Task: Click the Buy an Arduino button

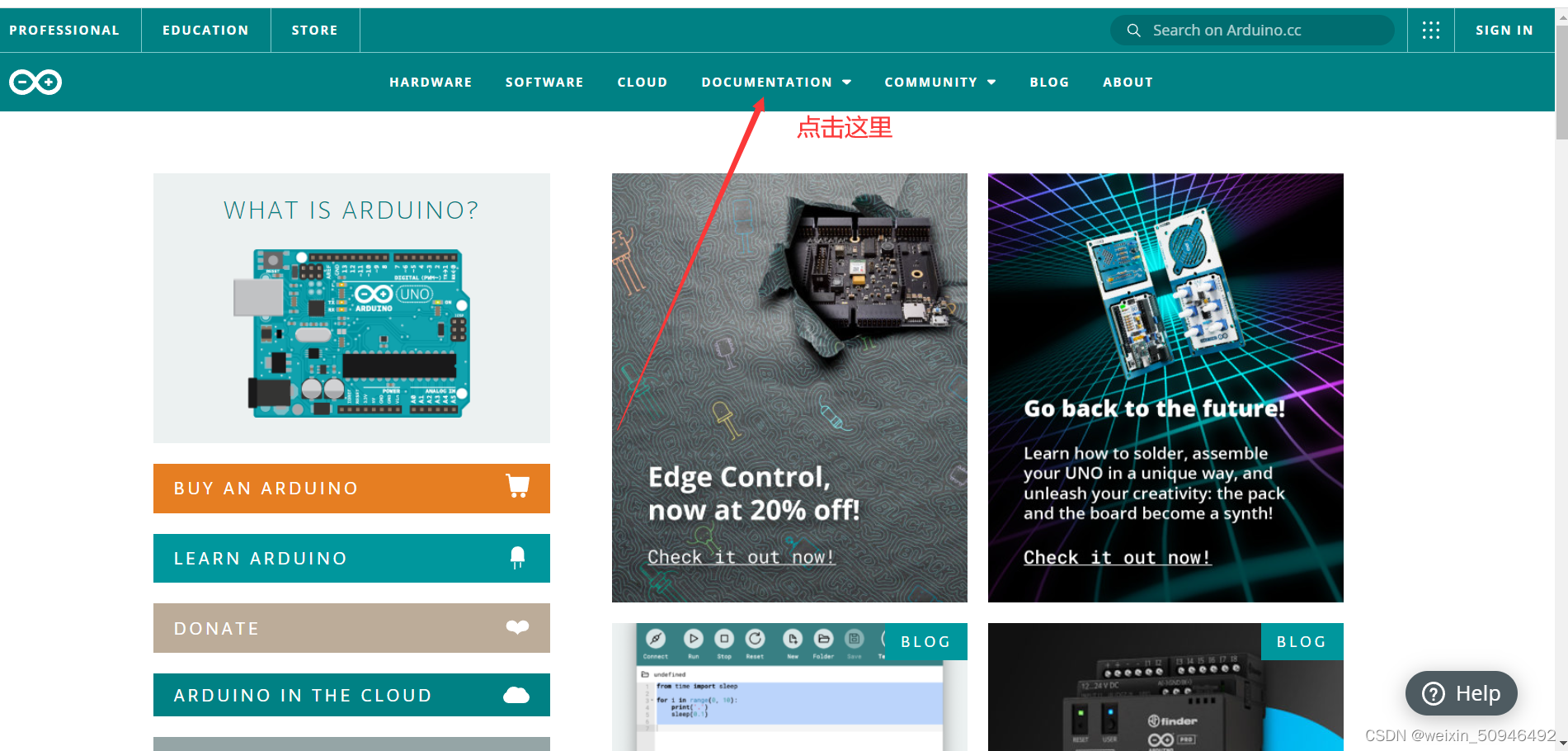Action: [351, 489]
